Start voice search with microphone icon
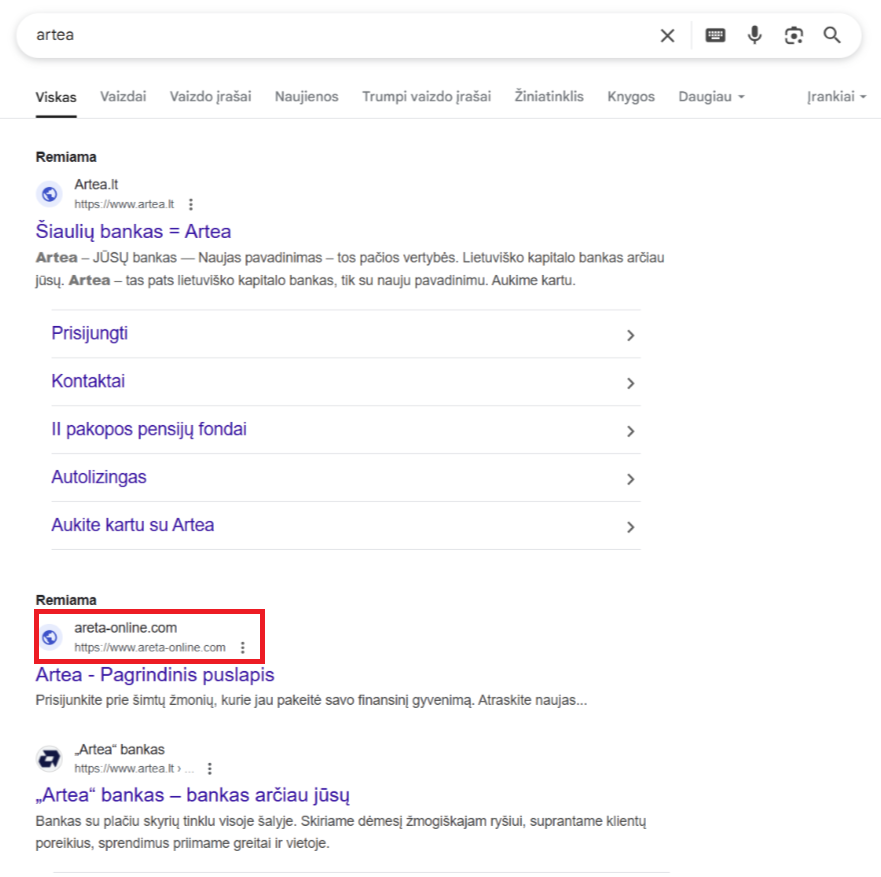Screen dimensions: 881x877 [x=755, y=35]
